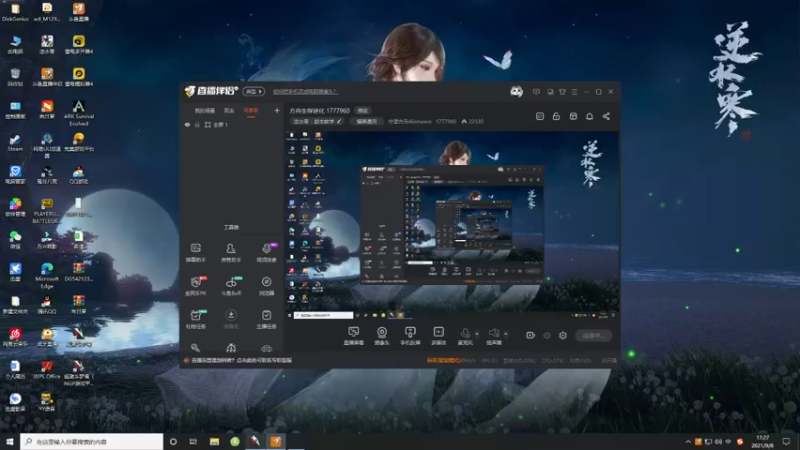Click the orange status text in status bar
This screenshot has width=800, height=450.
click(x=443, y=360)
